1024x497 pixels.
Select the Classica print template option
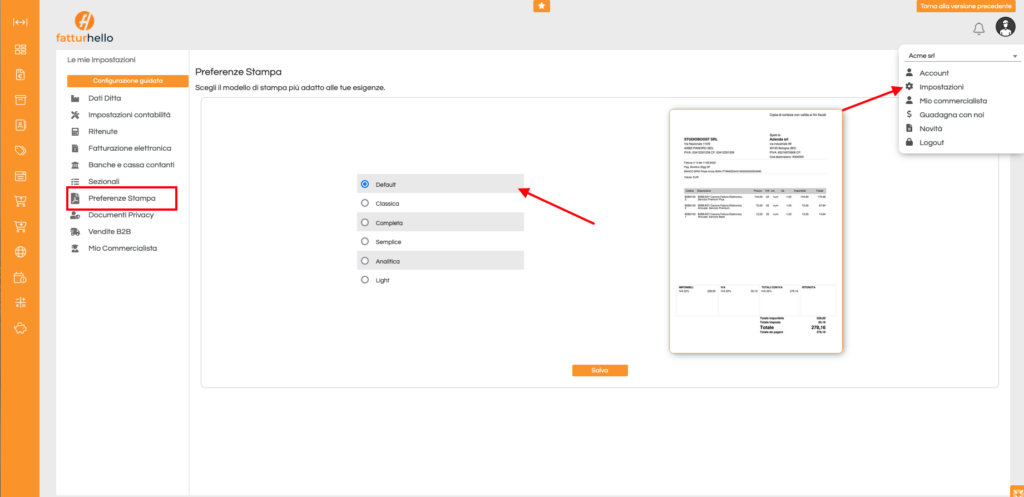point(365,203)
